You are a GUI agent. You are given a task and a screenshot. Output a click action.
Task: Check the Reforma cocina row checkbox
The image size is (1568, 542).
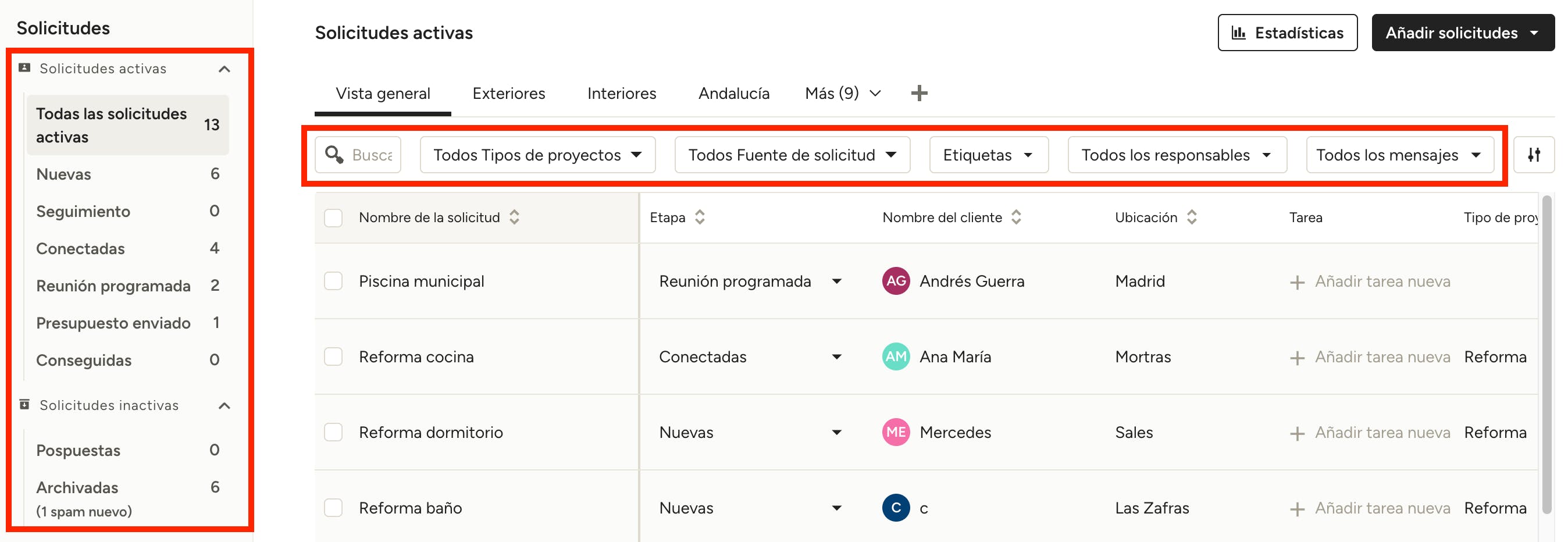tap(333, 356)
